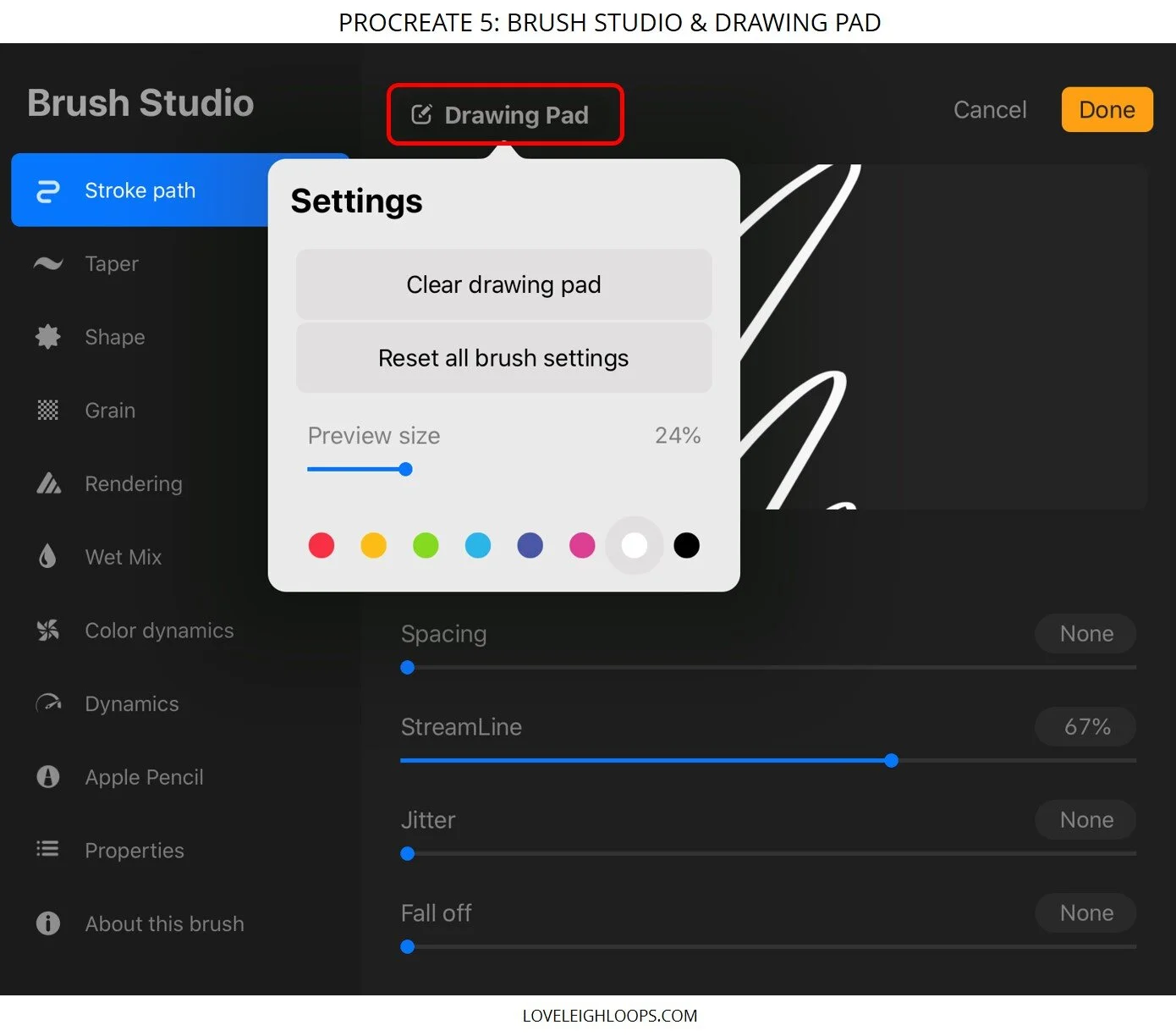The image size is (1176, 1036).
Task: Click the Rendering peaks icon
Action: (x=48, y=483)
